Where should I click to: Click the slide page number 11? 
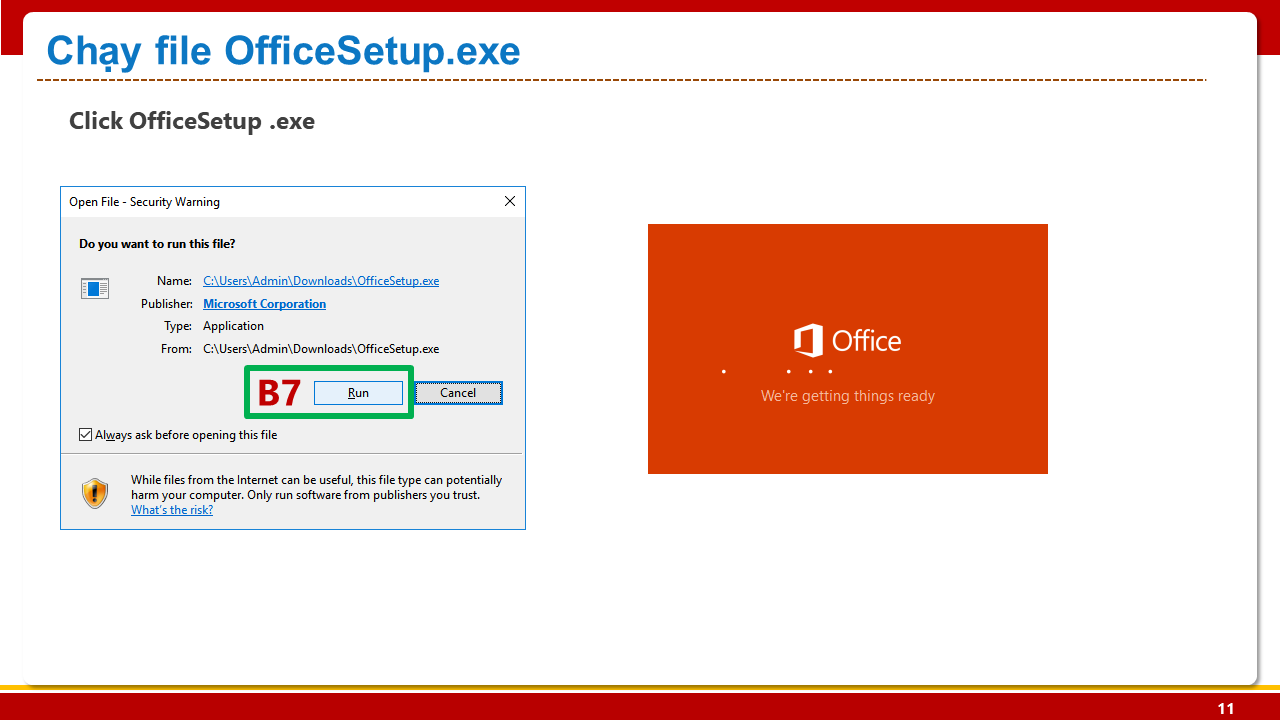[1225, 709]
